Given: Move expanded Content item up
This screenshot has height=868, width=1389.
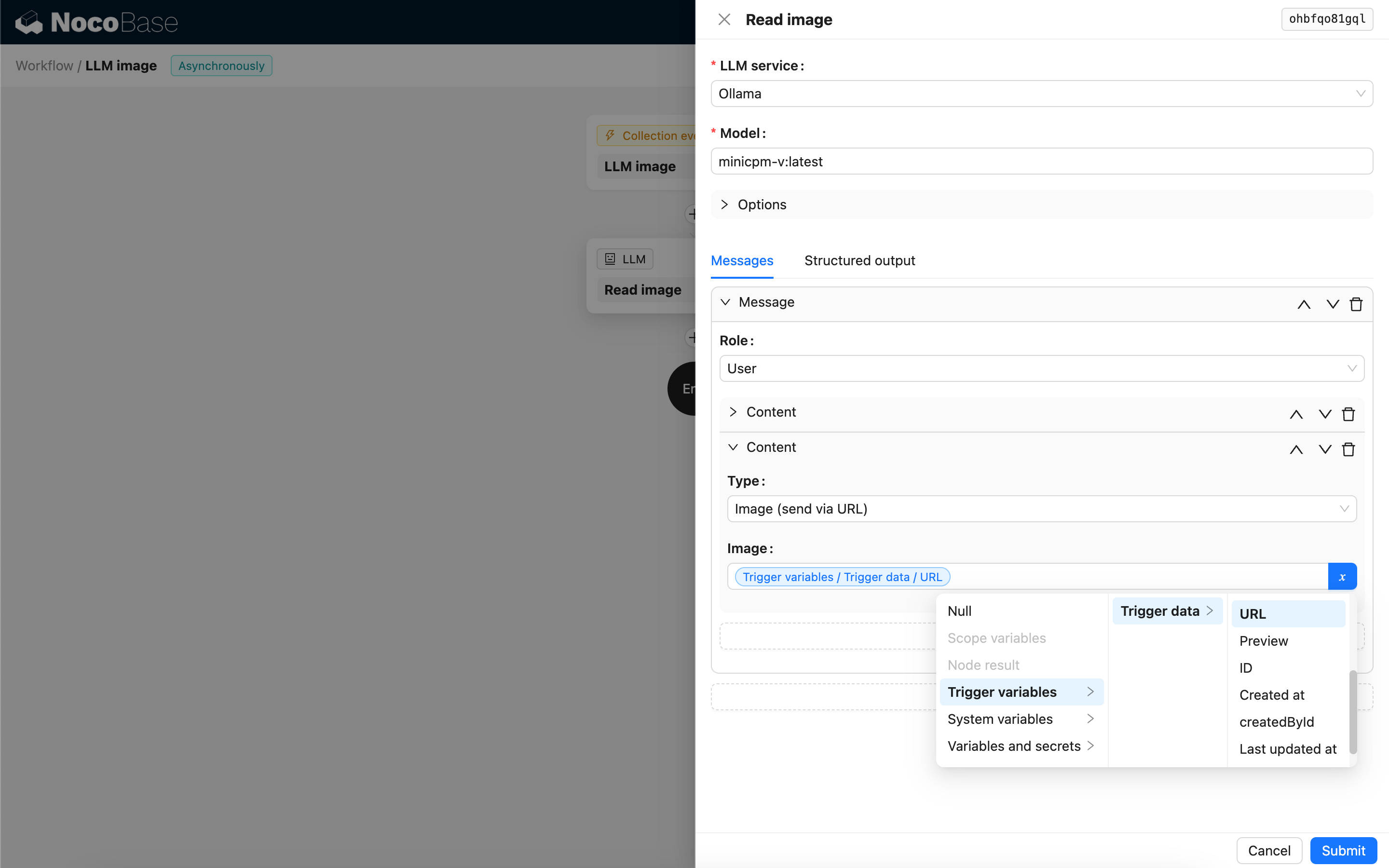Looking at the screenshot, I should tap(1295, 449).
